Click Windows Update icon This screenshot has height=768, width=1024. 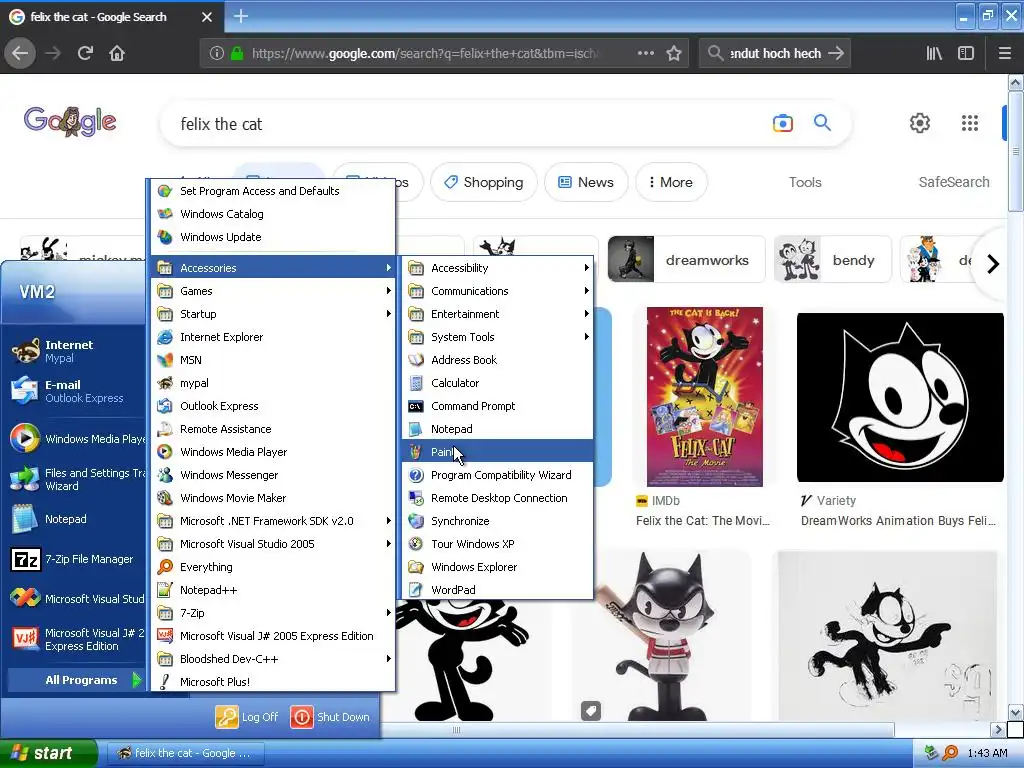[x=165, y=237]
